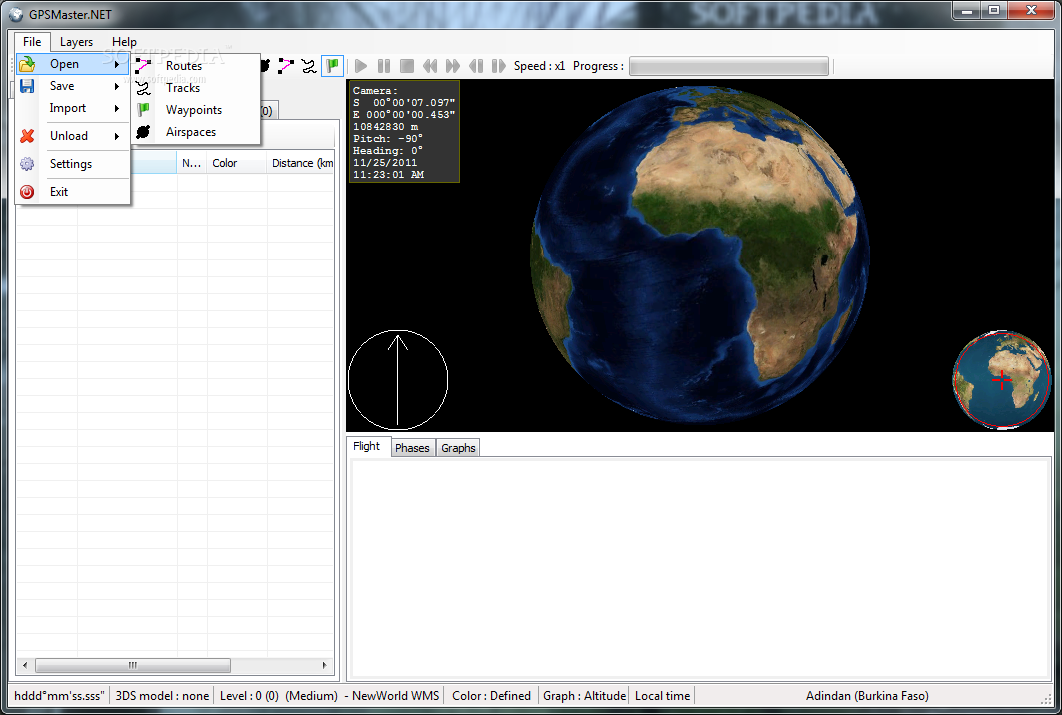
Task: Click the Routes icon in the submenu
Action: [143, 66]
